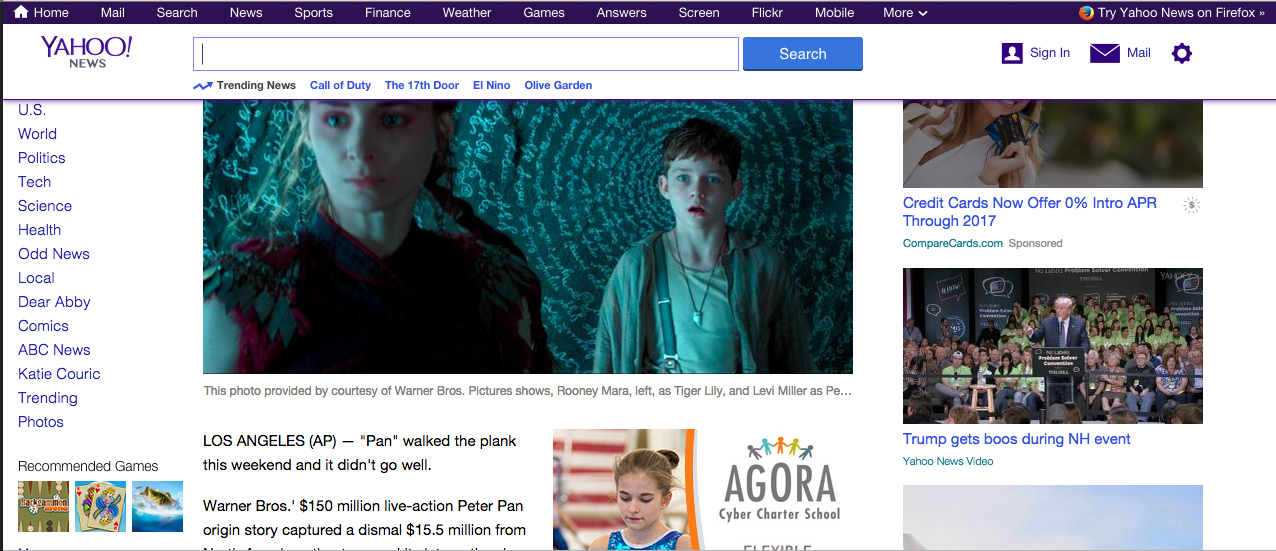Open Mail in the top navigation bar

tap(113, 13)
